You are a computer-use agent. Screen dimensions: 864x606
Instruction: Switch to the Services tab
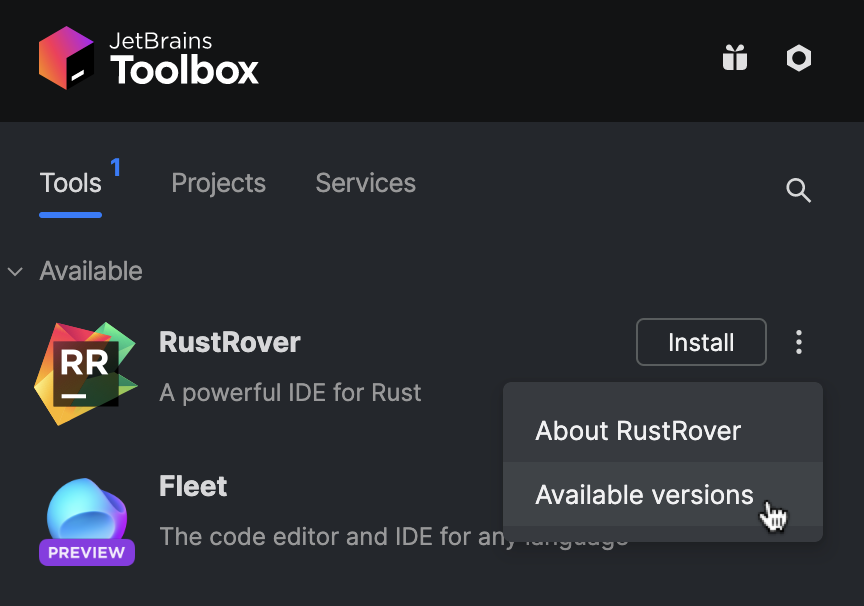365,183
